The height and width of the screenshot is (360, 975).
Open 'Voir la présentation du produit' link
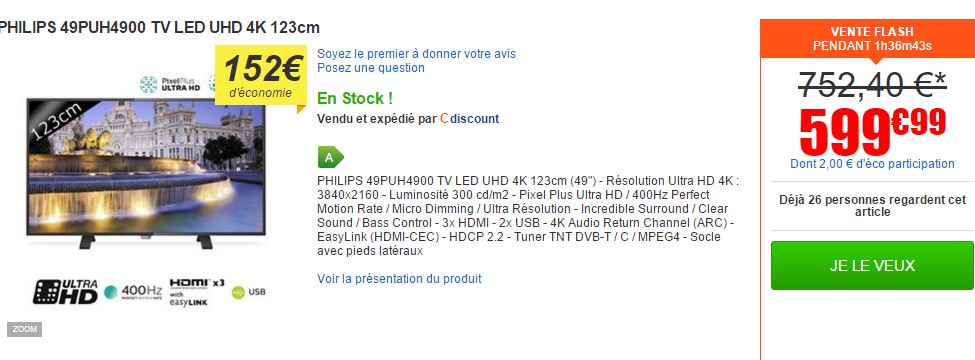point(399,279)
